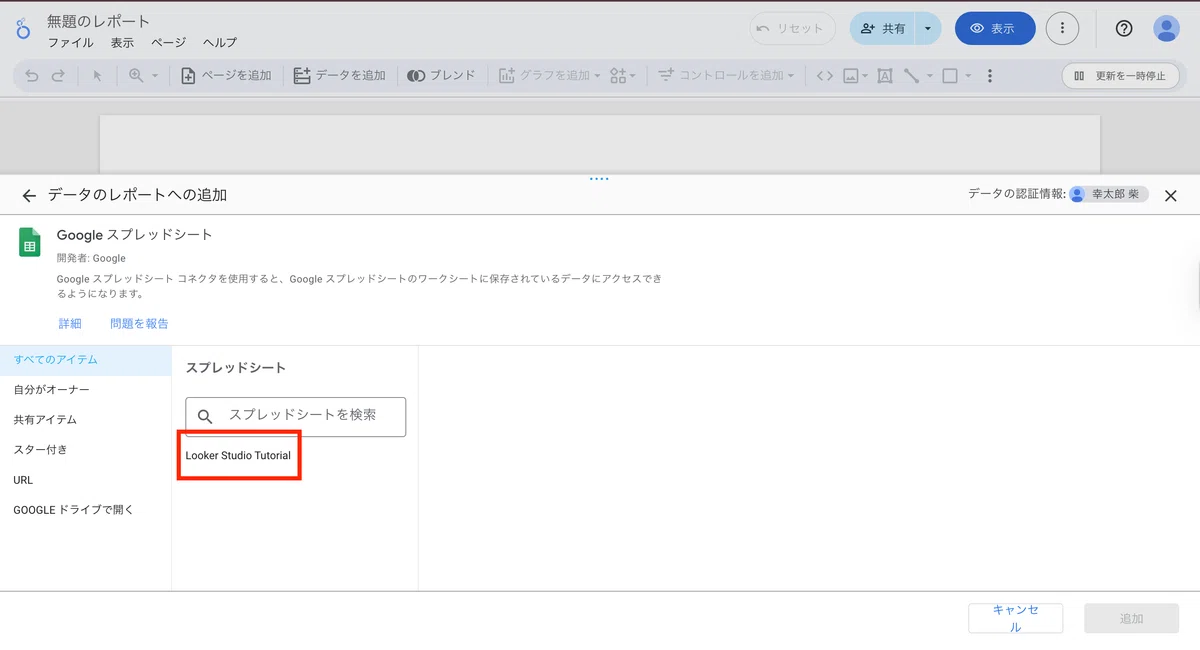Image resolution: width=1200 pixels, height=650 pixels.
Task: Open the ヘルプ menu
Action: click(x=220, y=43)
